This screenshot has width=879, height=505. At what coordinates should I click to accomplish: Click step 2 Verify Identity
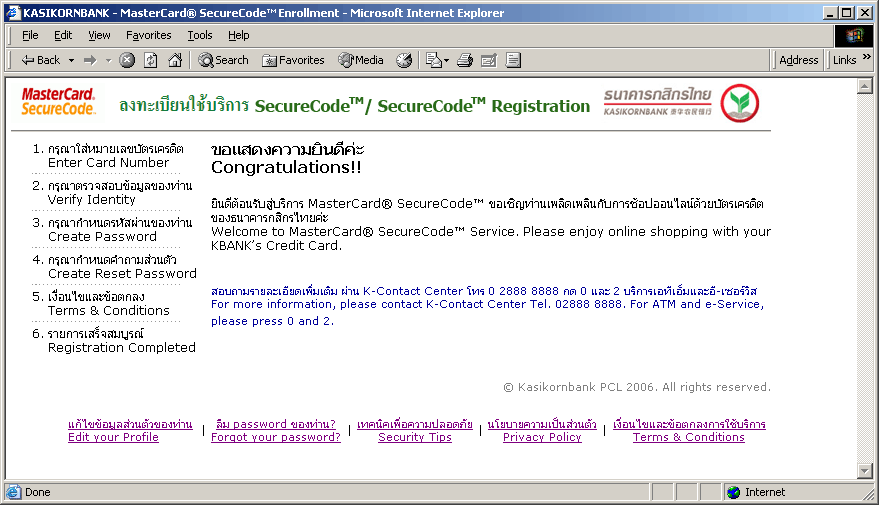coord(112,193)
